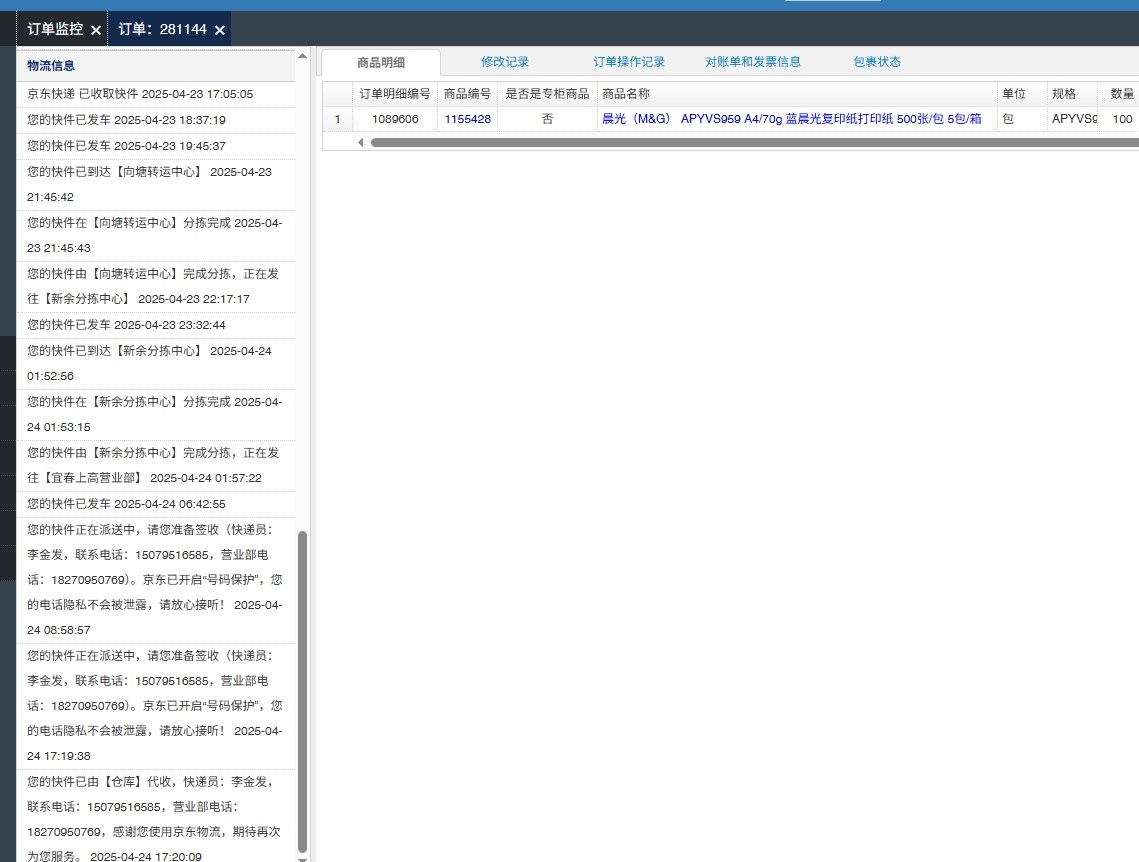The image size is (1139, 862).
Task: Click the 物流信息 panel header
Action: click(x=156, y=65)
